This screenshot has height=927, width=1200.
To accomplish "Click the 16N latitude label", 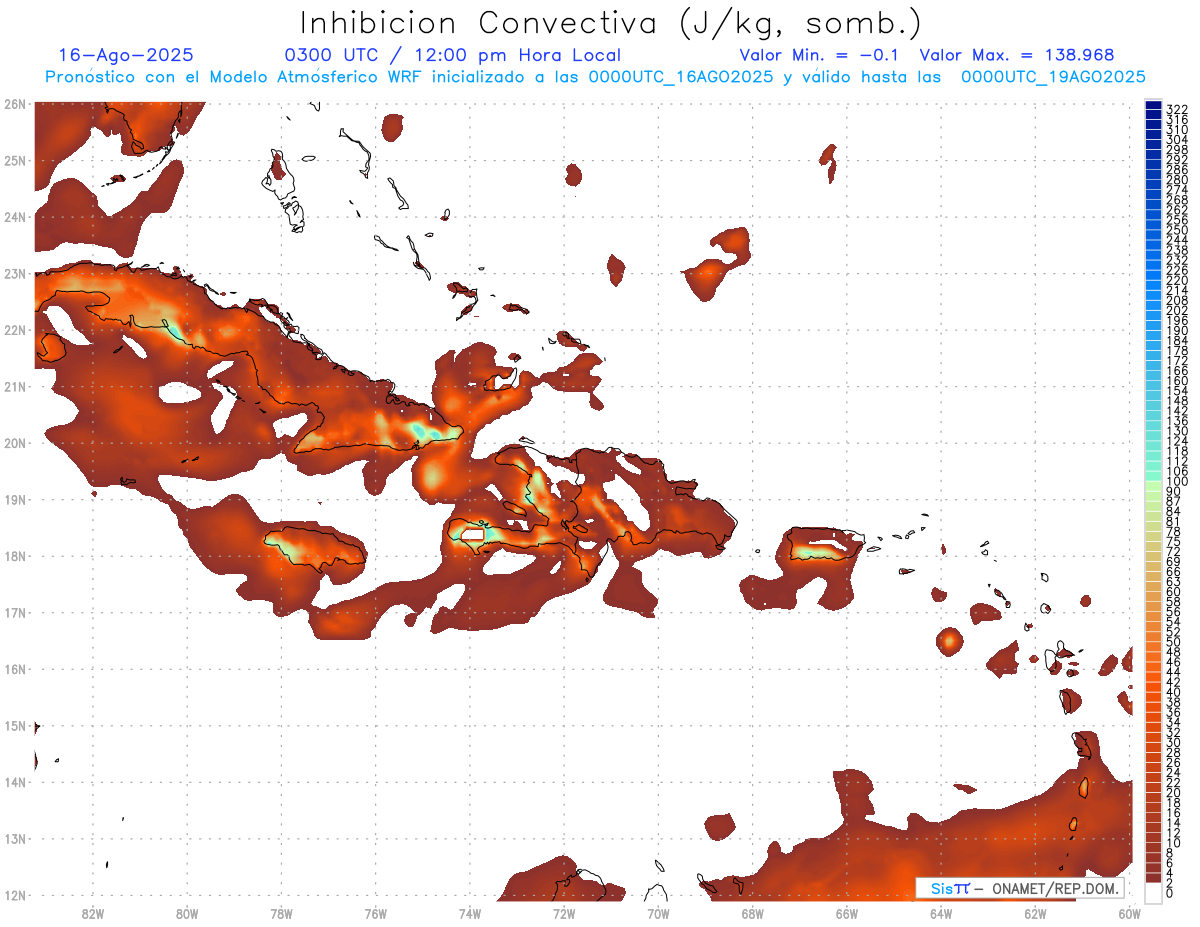I will pyautogui.click(x=14, y=669).
